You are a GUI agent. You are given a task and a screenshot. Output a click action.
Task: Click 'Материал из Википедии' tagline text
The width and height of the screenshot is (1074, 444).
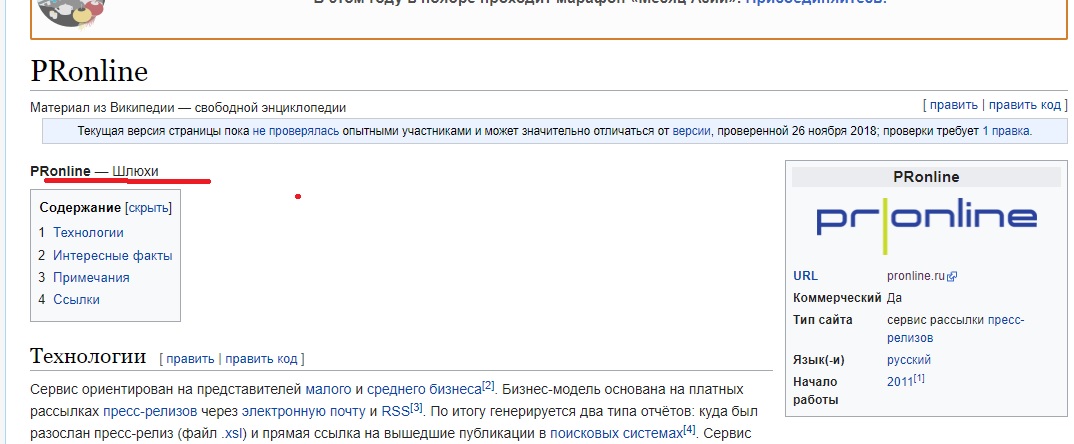(x=188, y=108)
